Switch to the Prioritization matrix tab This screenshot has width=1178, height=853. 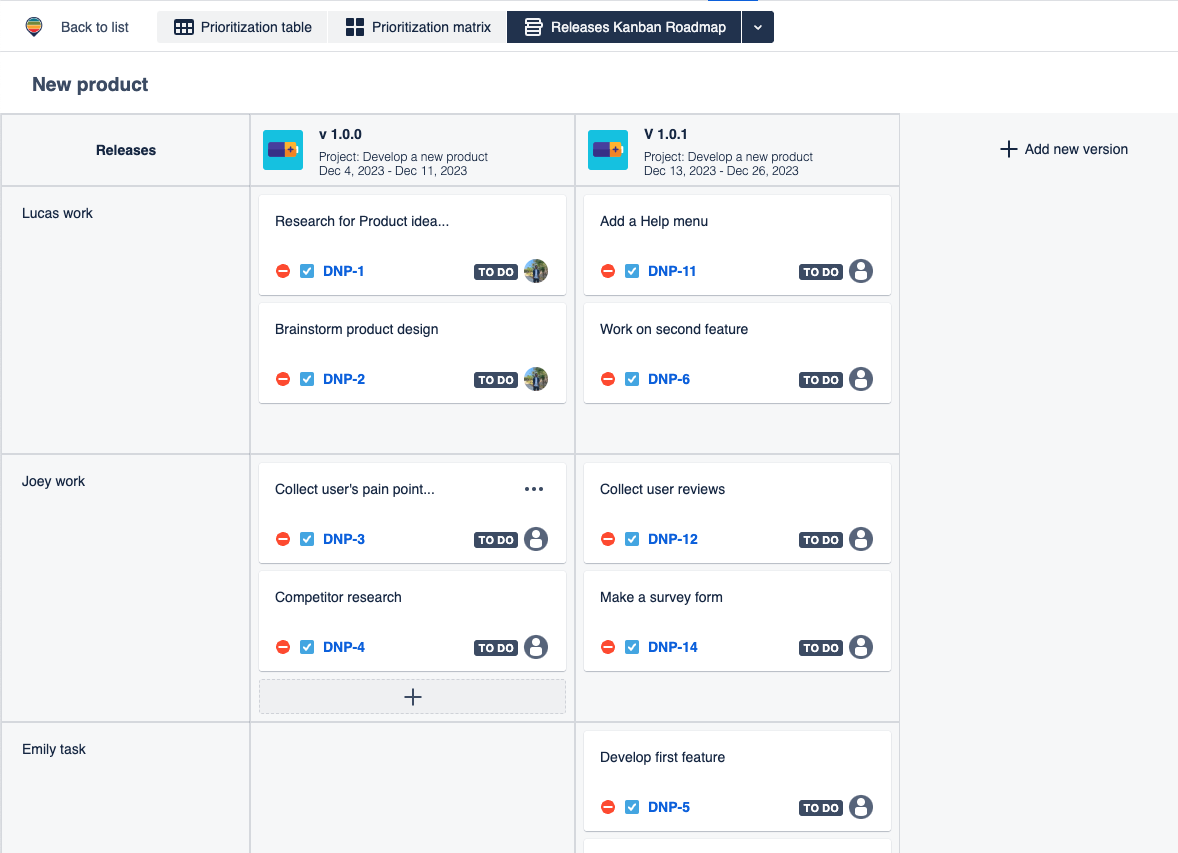tap(418, 27)
